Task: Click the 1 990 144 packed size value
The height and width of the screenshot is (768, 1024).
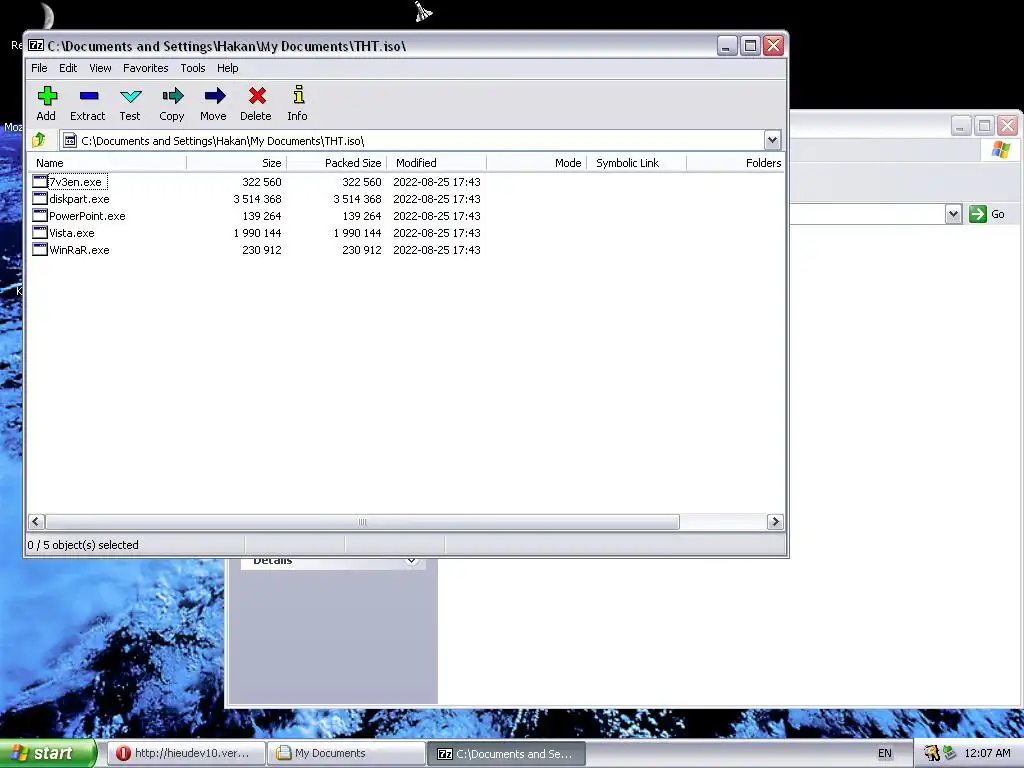Action: pyautogui.click(x=357, y=232)
